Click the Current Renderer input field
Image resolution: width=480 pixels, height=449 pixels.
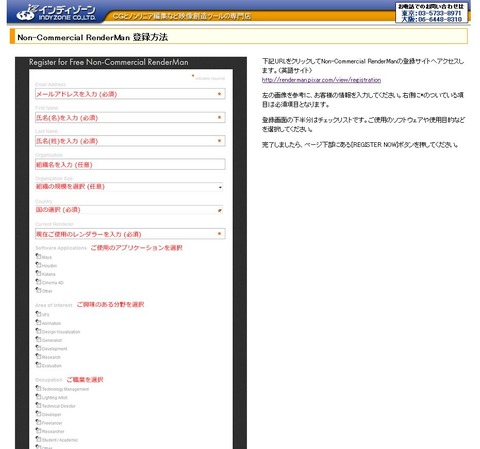(x=130, y=234)
